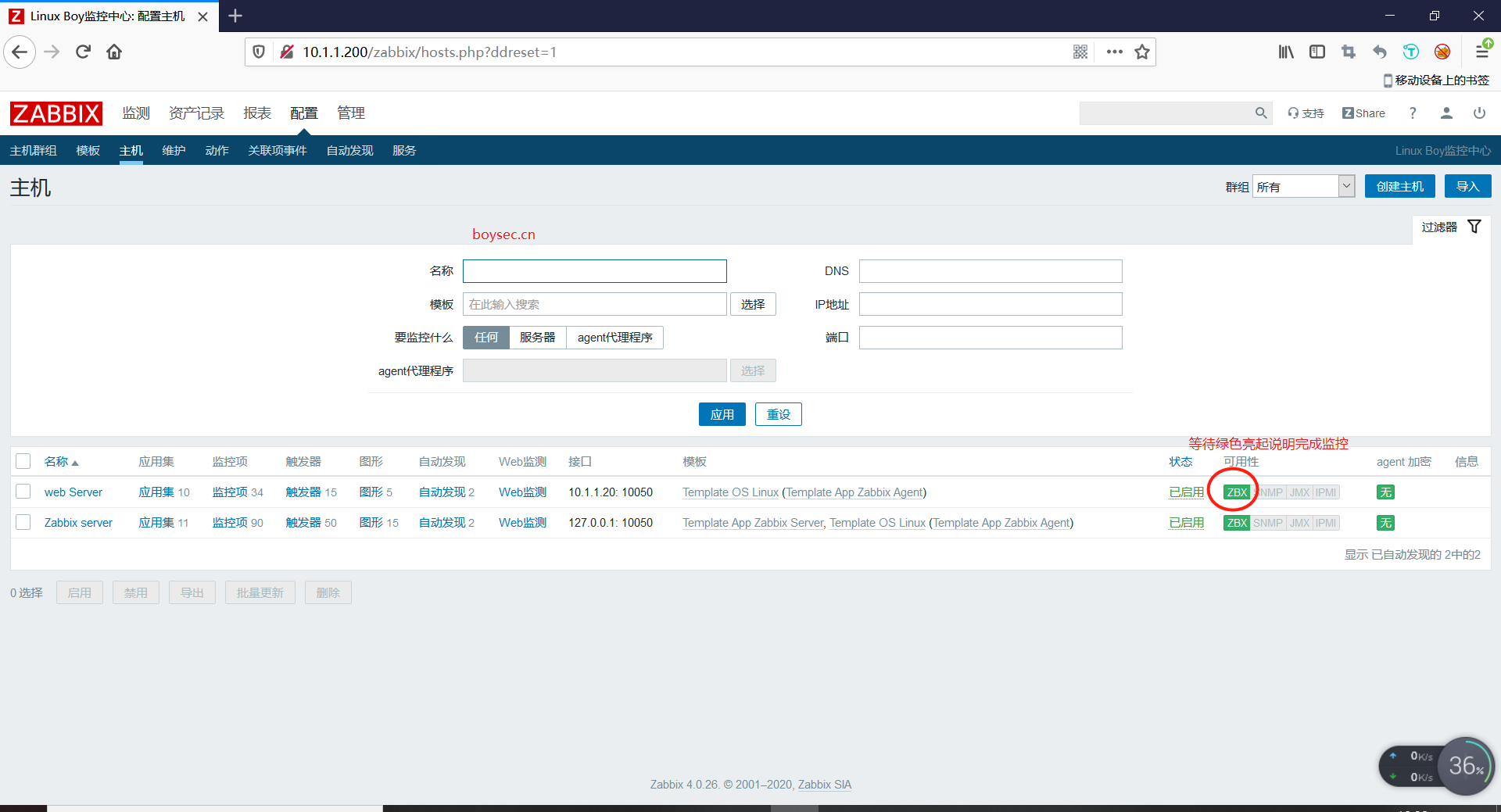
Task: Toggle the browser sidebar icon
Action: tap(1317, 52)
